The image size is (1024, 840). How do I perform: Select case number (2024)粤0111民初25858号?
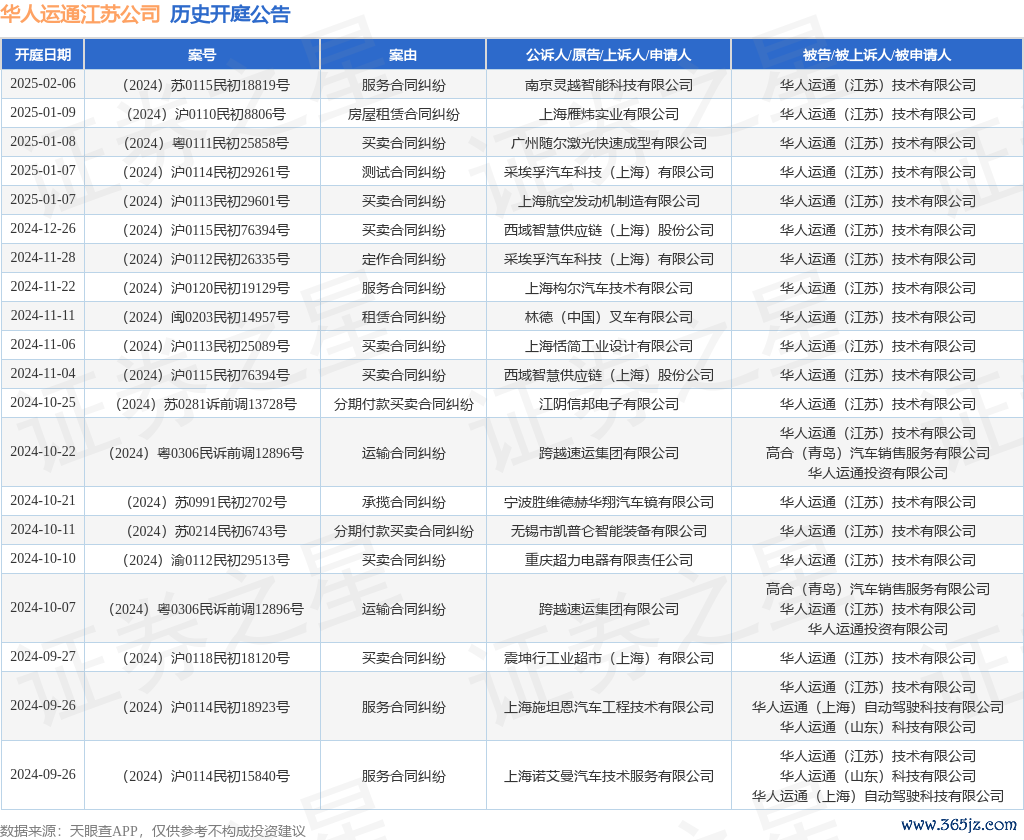(206, 143)
